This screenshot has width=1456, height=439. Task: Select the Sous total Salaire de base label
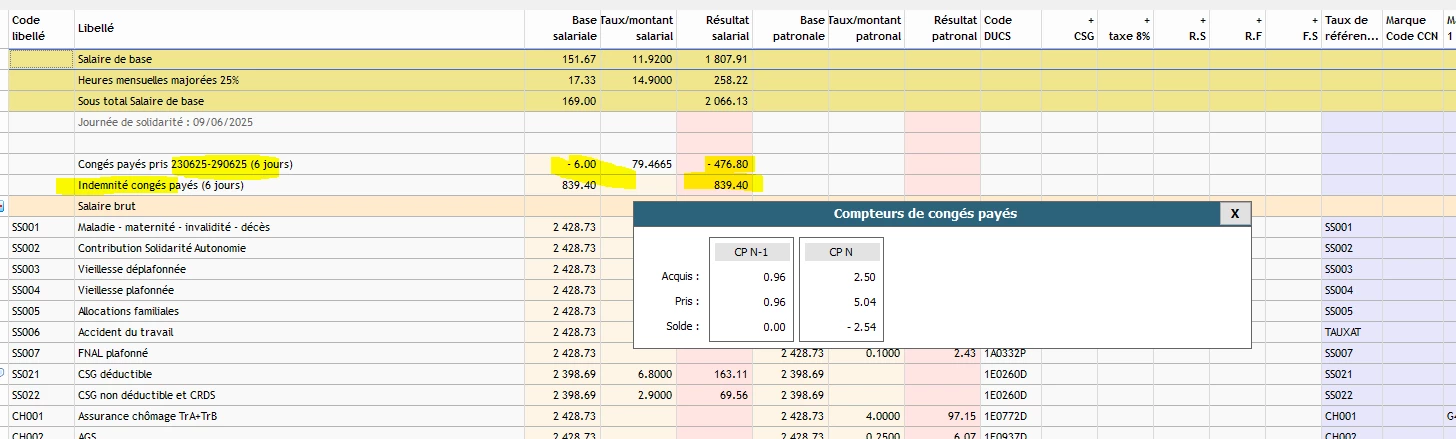pos(140,101)
